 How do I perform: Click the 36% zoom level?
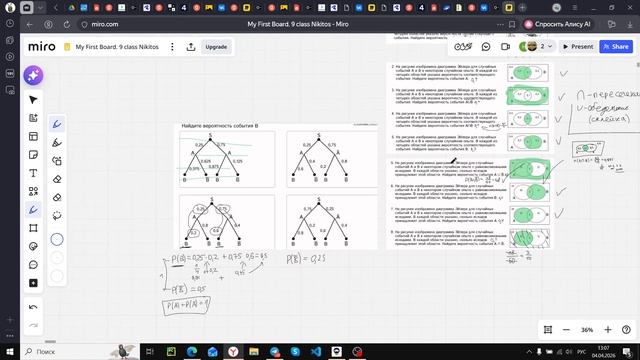(587, 330)
